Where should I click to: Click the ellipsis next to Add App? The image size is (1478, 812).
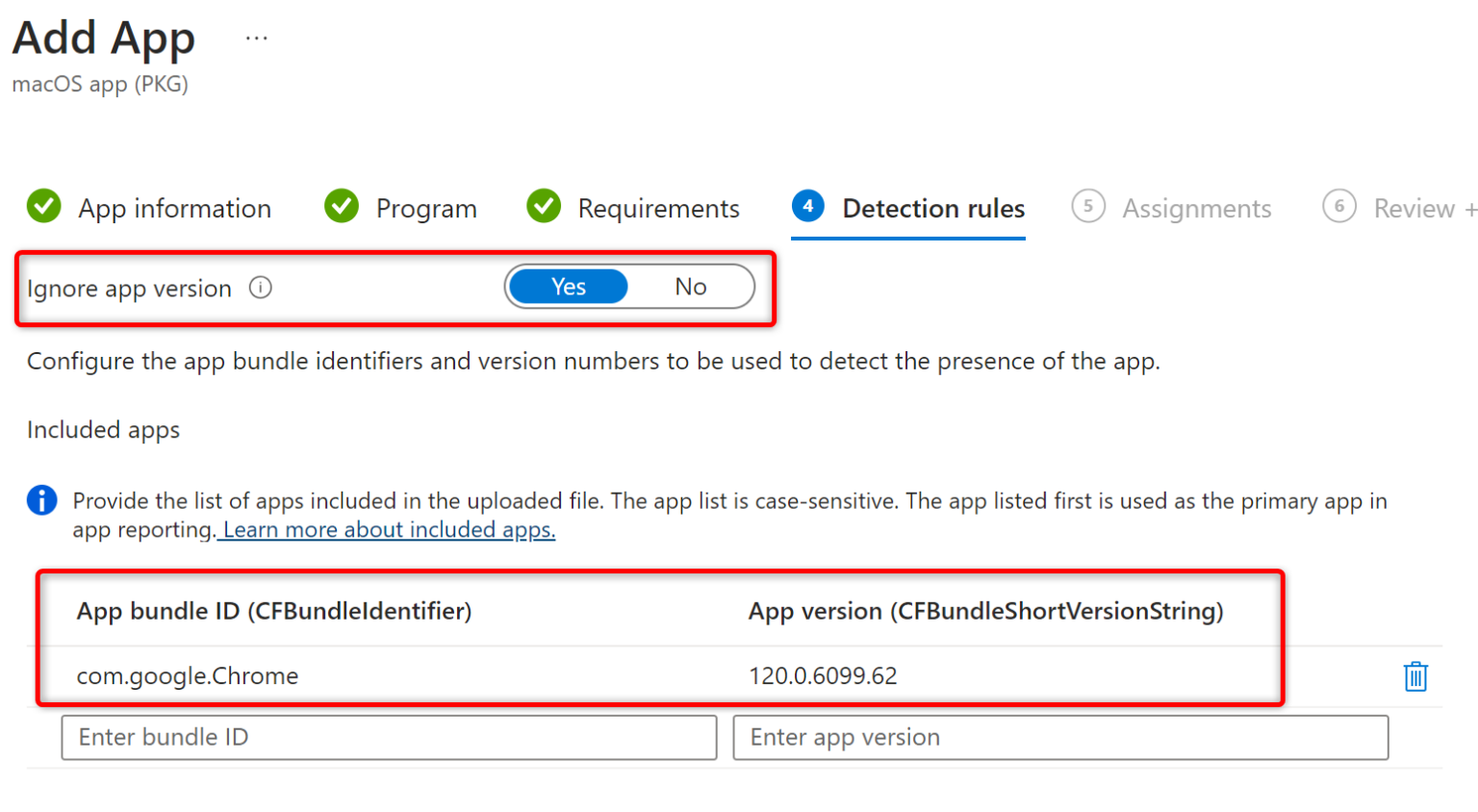[x=256, y=38]
